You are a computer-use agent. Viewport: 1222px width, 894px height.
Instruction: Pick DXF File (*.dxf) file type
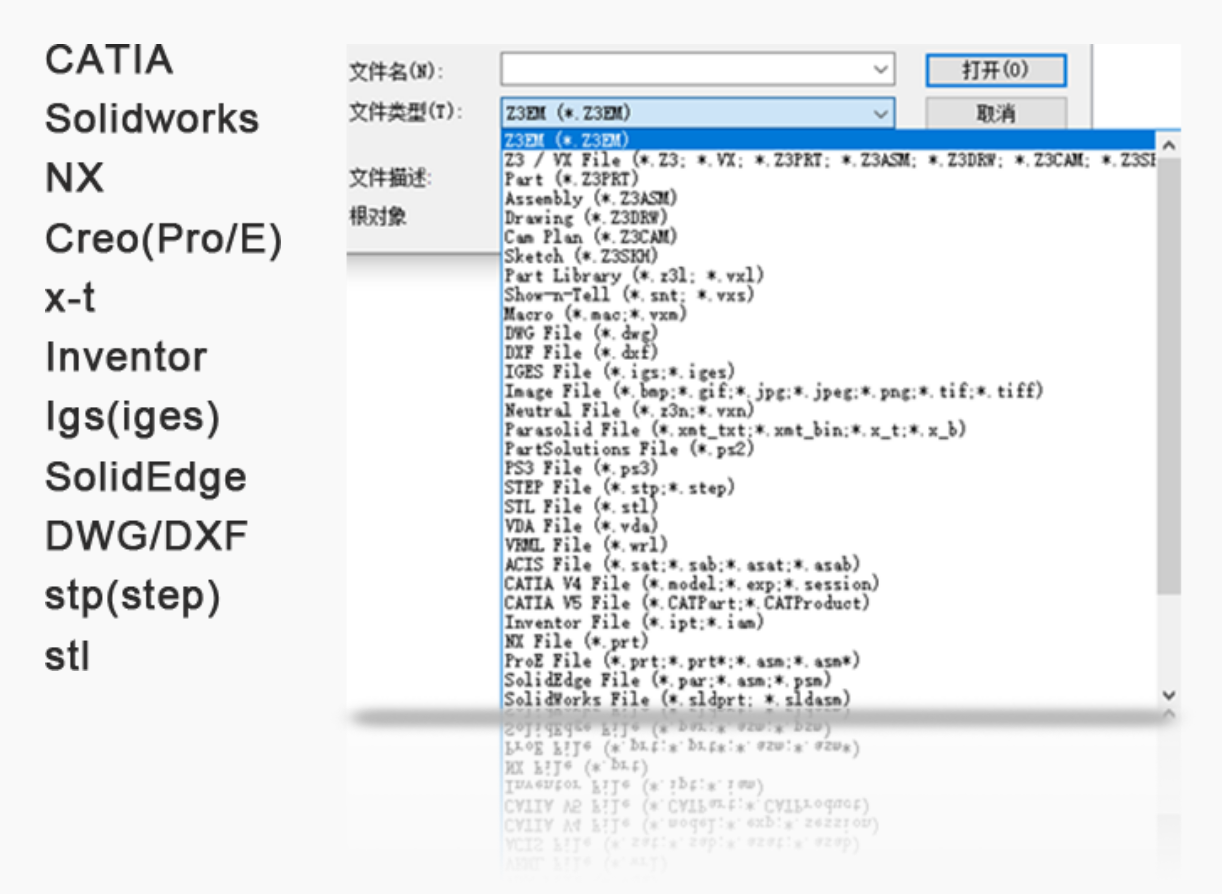[x=580, y=352]
